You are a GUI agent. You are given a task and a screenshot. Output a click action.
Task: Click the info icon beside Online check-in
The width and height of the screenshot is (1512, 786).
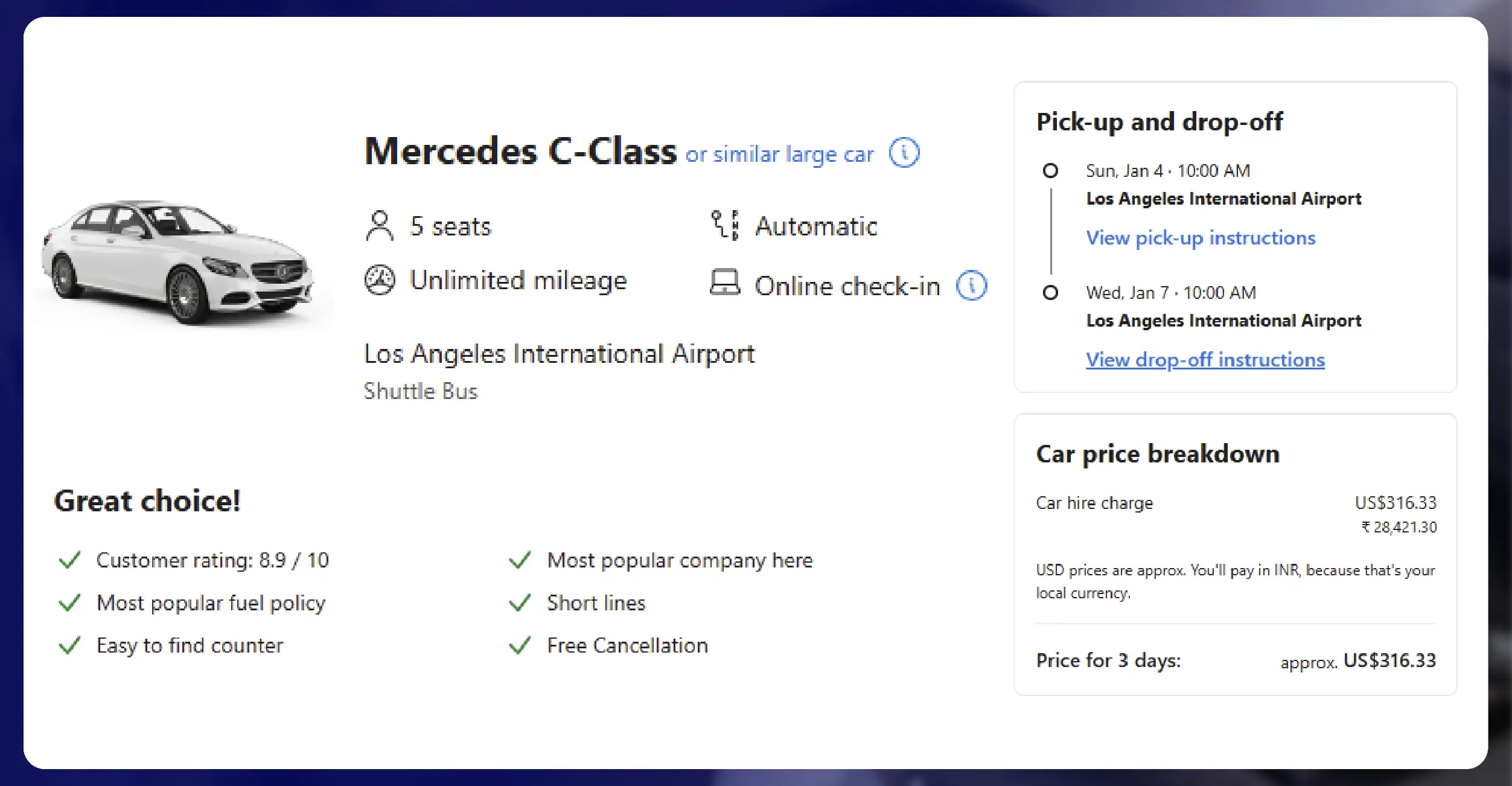pos(971,285)
